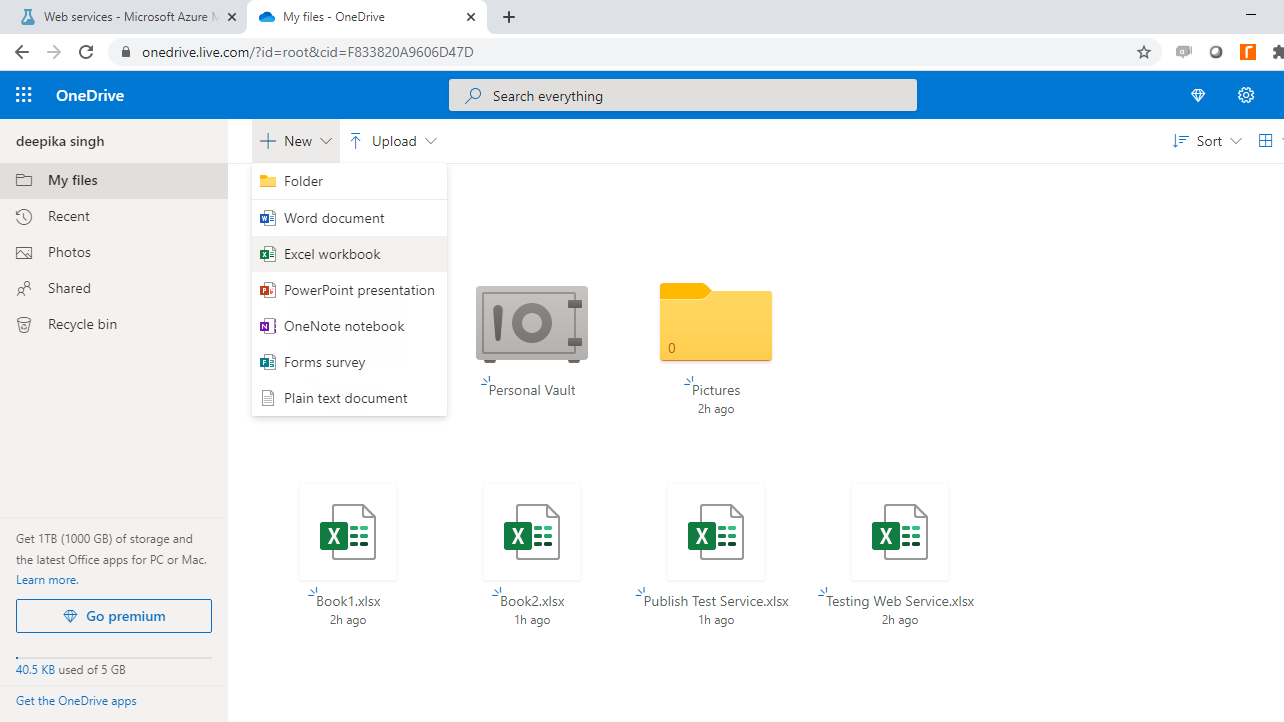Image resolution: width=1284 pixels, height=722 pixels.
Task: Open the Book1.xlsx file thumbnail
Action: (348, 532)
